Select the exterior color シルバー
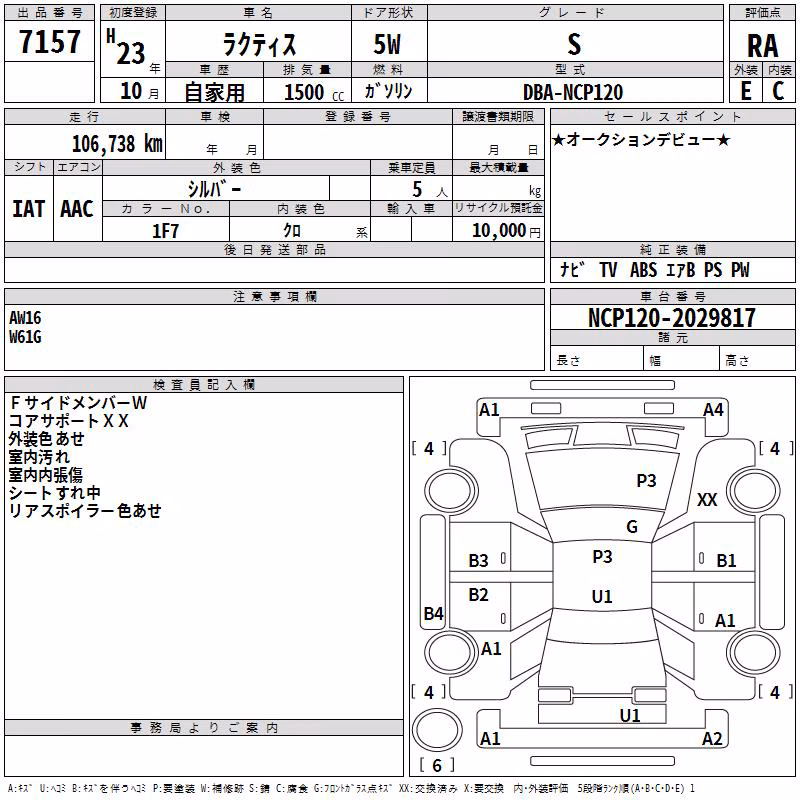 point(214,189)
